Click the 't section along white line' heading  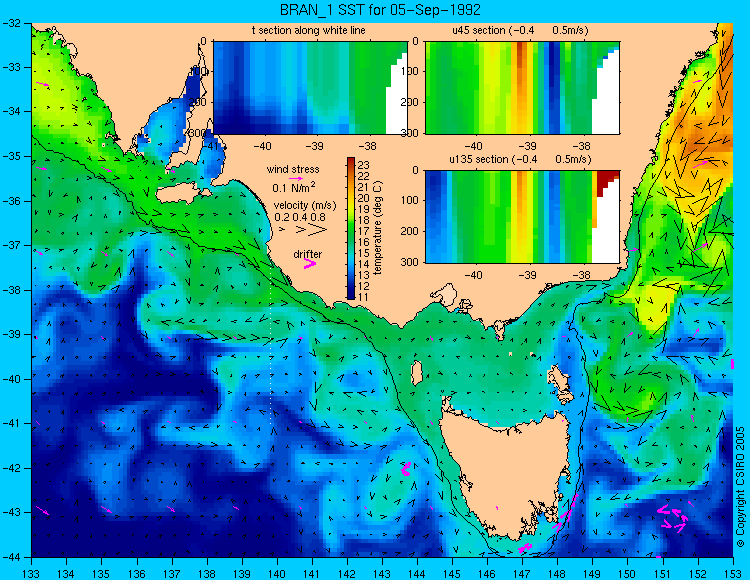(309, 31)
